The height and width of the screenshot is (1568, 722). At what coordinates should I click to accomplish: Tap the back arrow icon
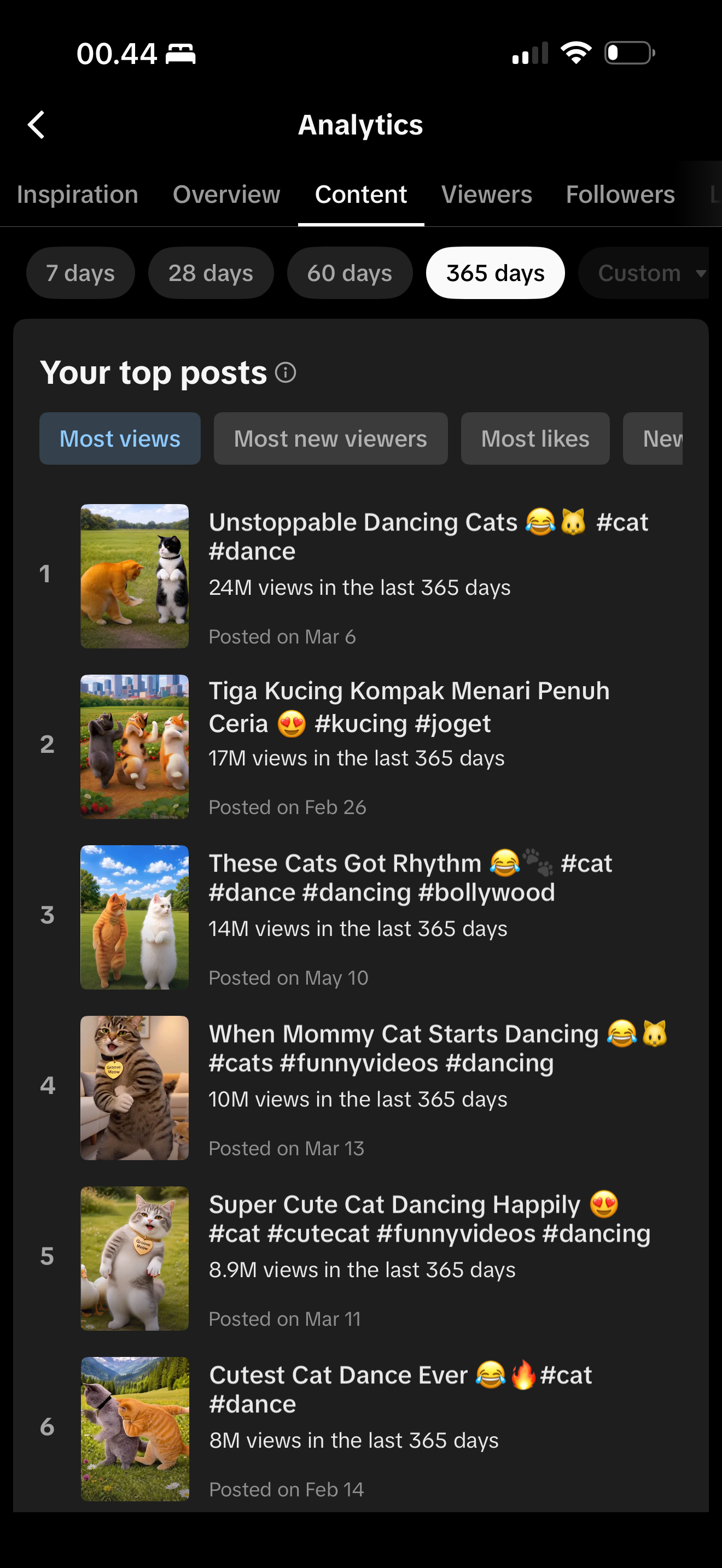point(37,125)
